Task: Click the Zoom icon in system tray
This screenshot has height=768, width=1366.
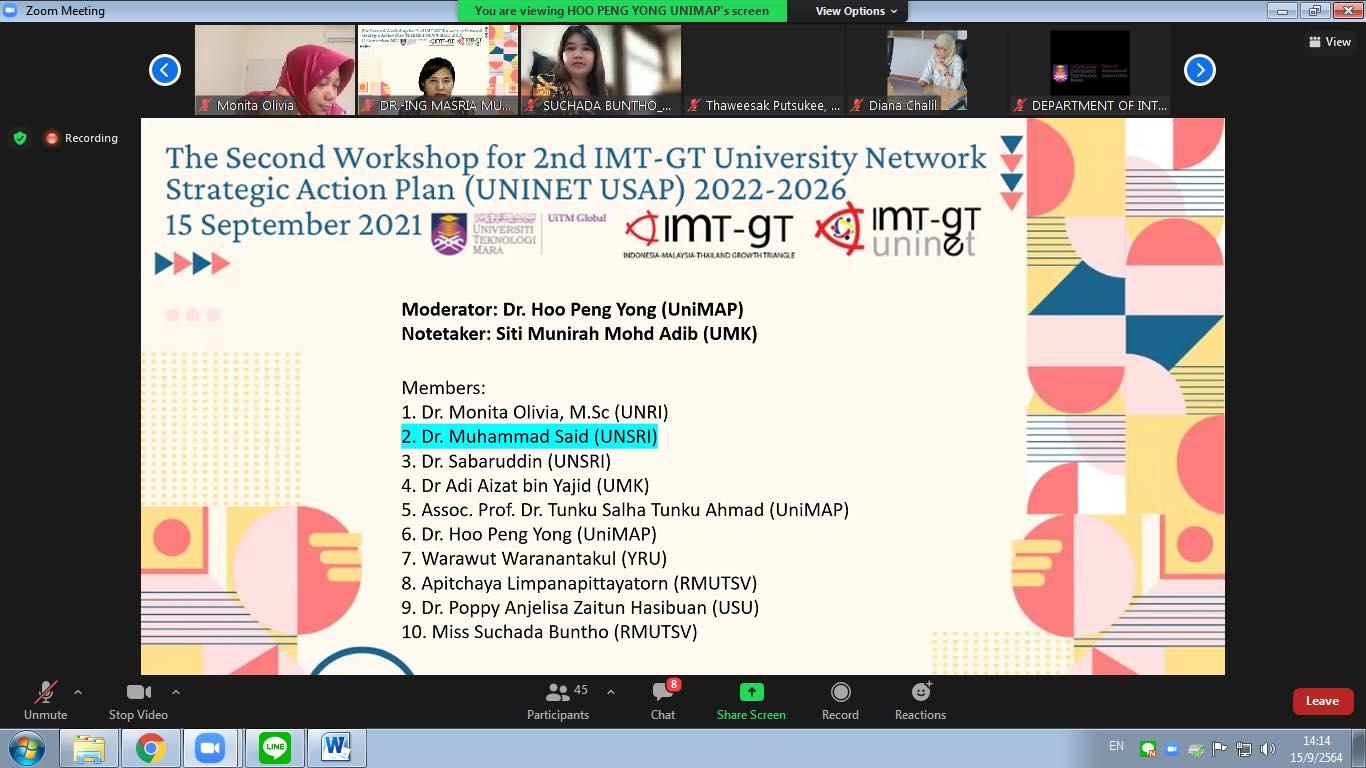Action: coord(1172,749)
